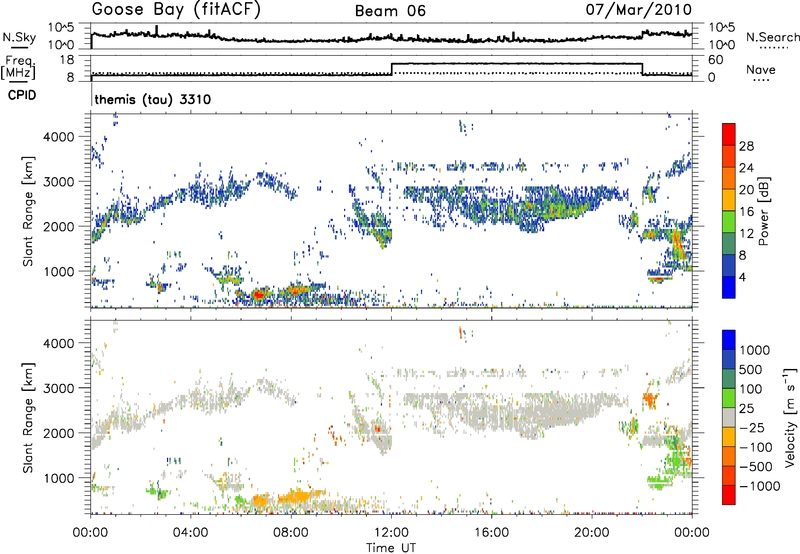This screenshot has height=554, width=800.
Task: Select the '08:00' time tick label
Action: point(291,533)
